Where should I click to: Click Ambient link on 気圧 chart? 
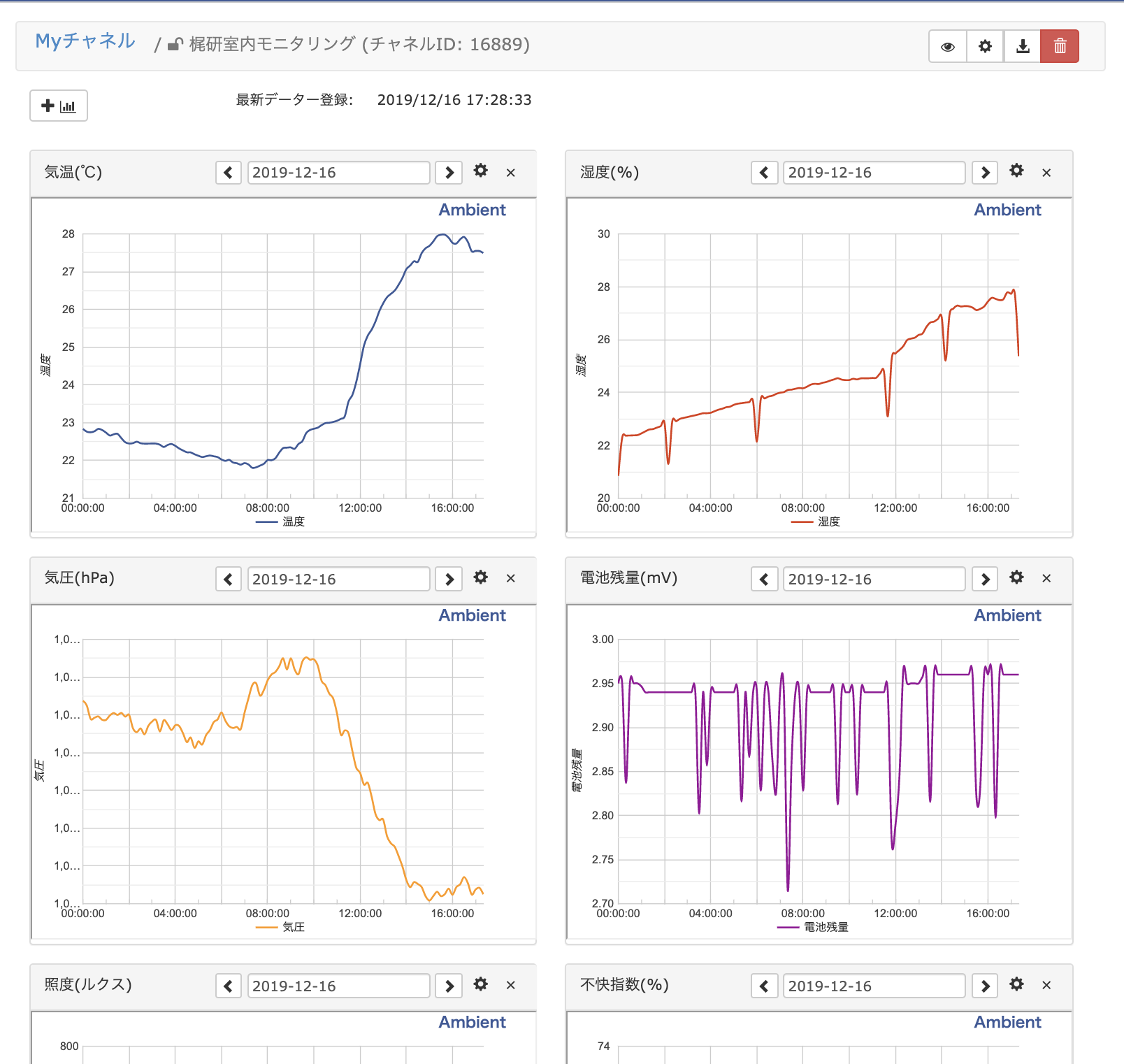coord(472,615)
